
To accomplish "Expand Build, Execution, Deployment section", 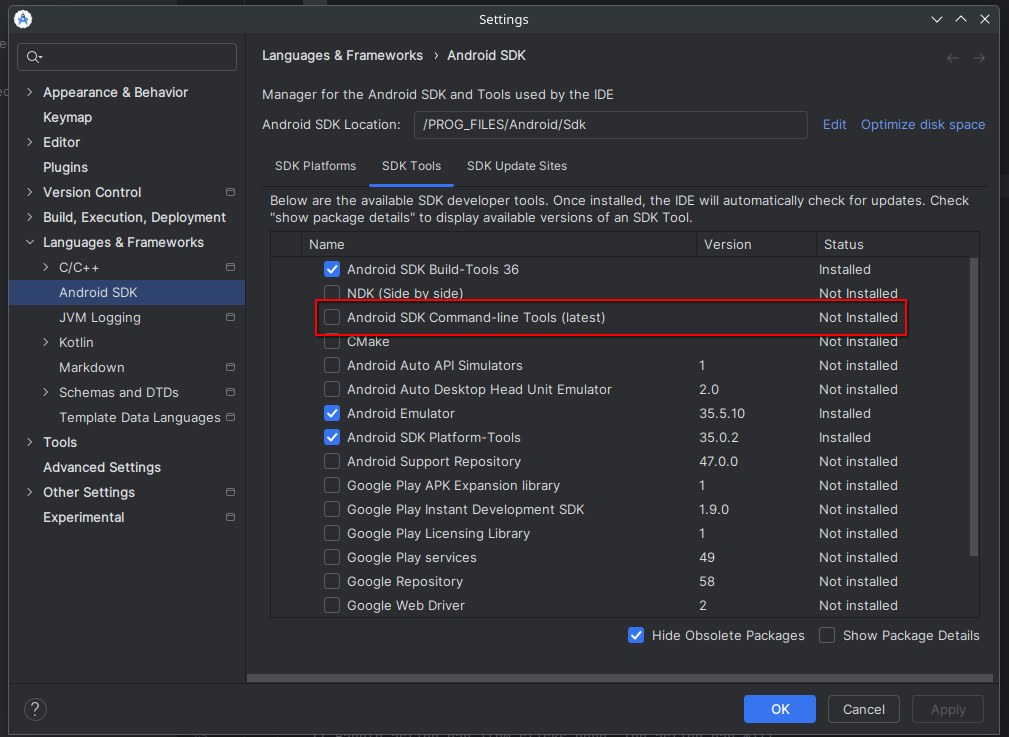I will [30, 217].
